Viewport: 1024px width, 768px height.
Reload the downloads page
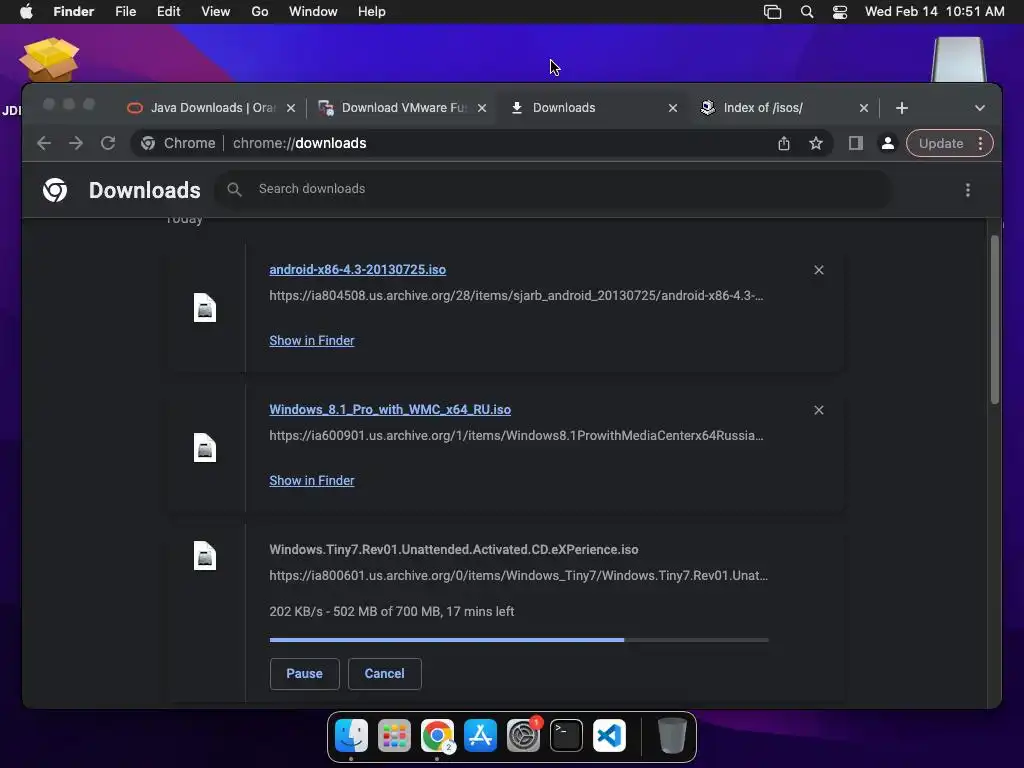108,143
